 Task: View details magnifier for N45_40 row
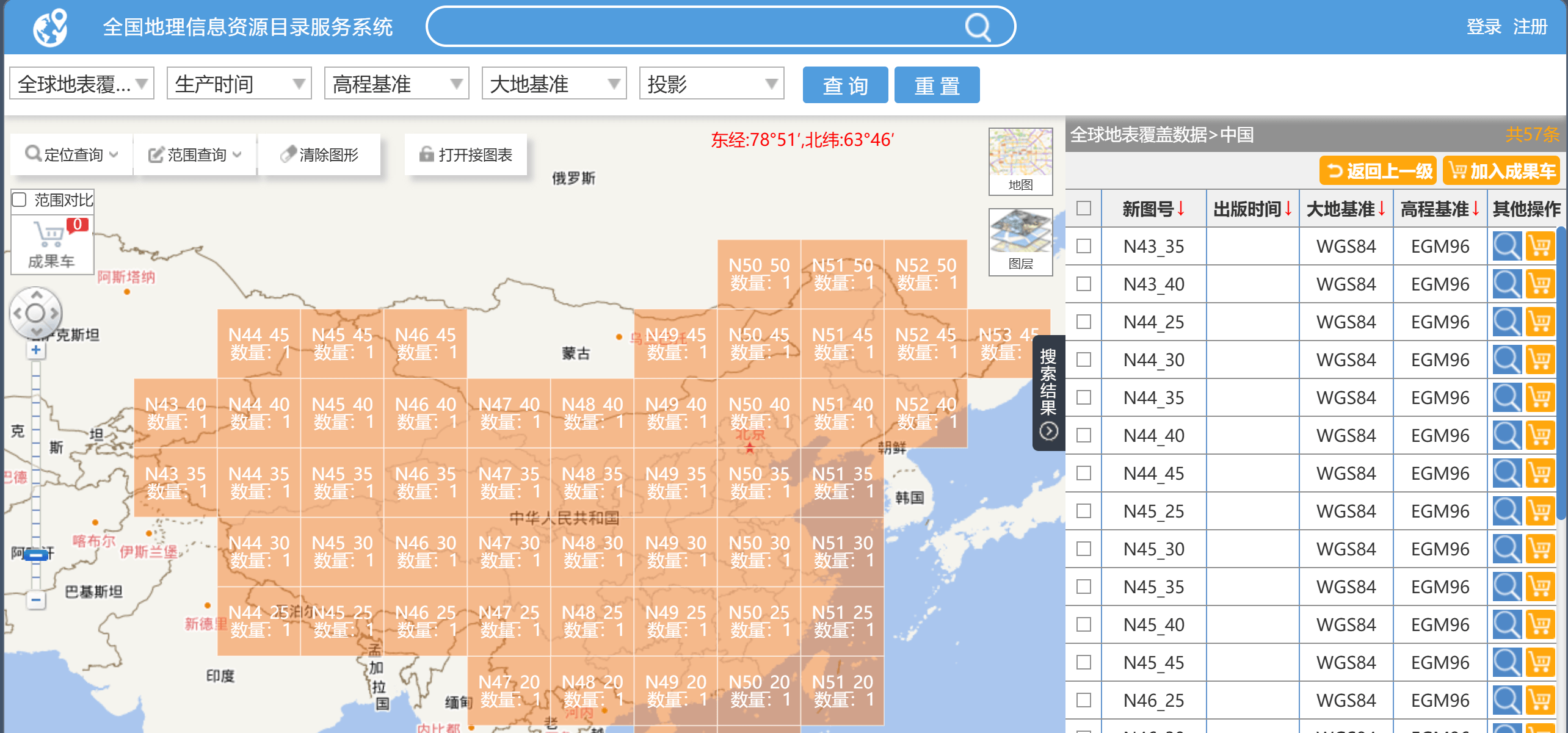tap(1507, 624)
